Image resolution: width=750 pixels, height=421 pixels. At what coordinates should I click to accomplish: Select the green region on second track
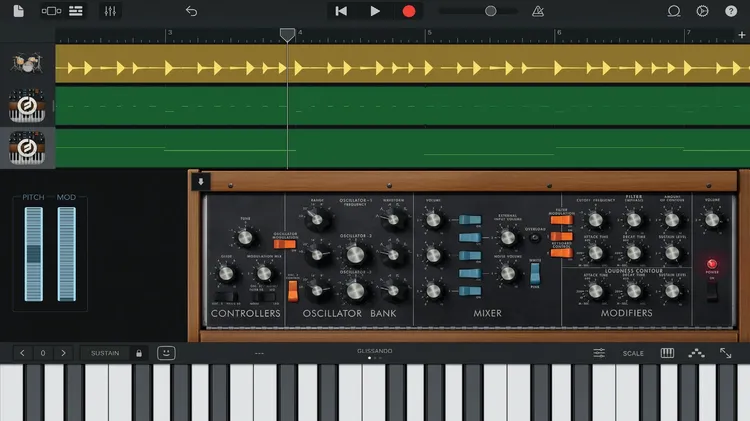(402, 106)
